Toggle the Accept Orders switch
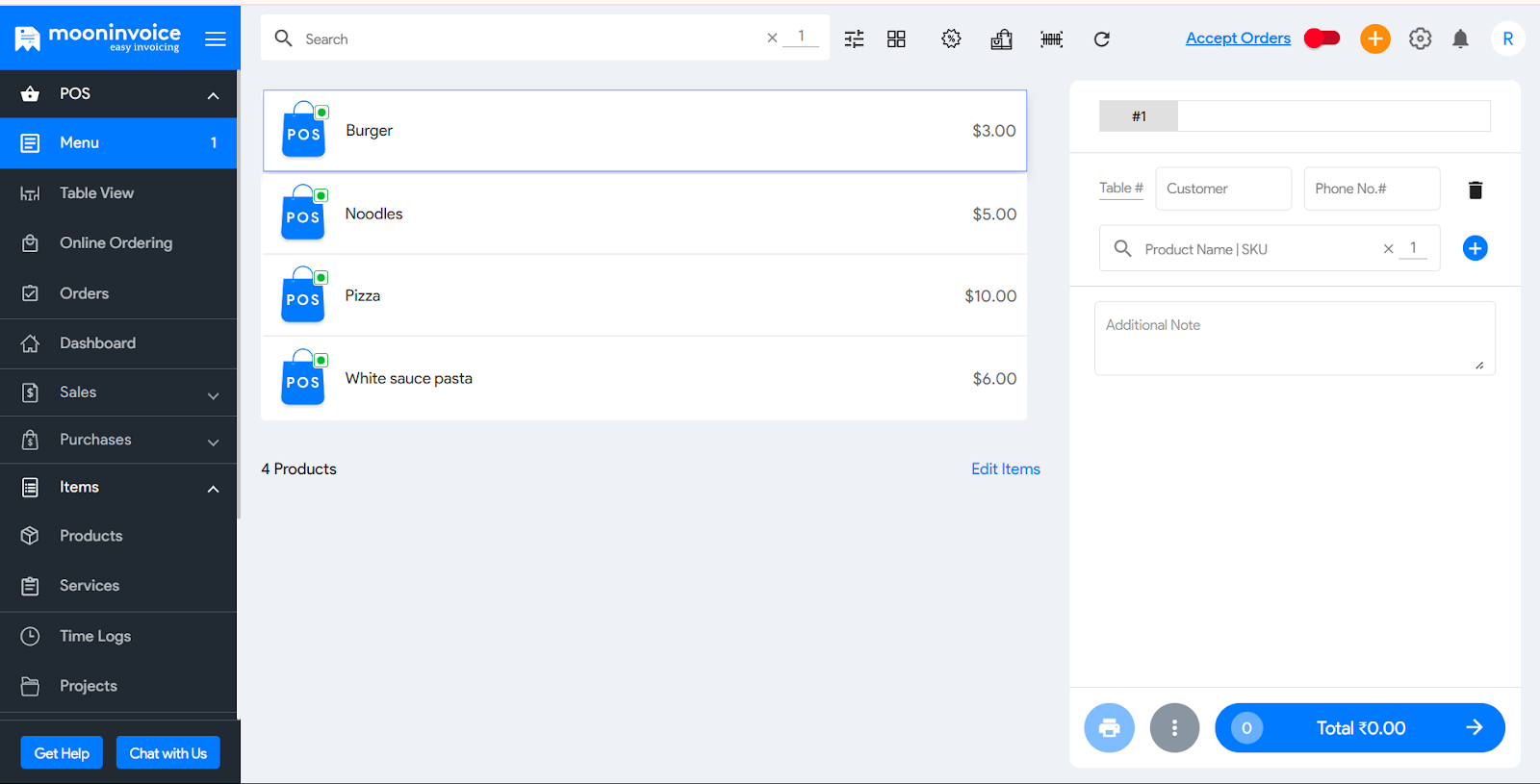1540x784 pixels. [x=1322, y=38]
